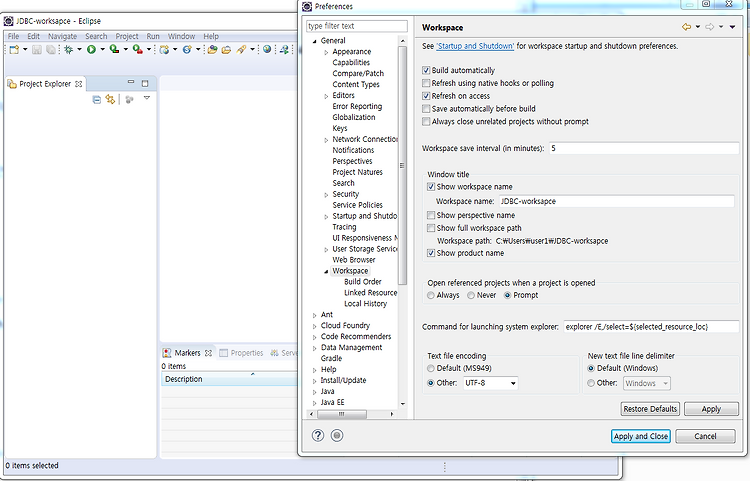The height and width of the screenshot is (481, 750).
Task: Select Never for opening referenced projects
Action: click(471, 295)
